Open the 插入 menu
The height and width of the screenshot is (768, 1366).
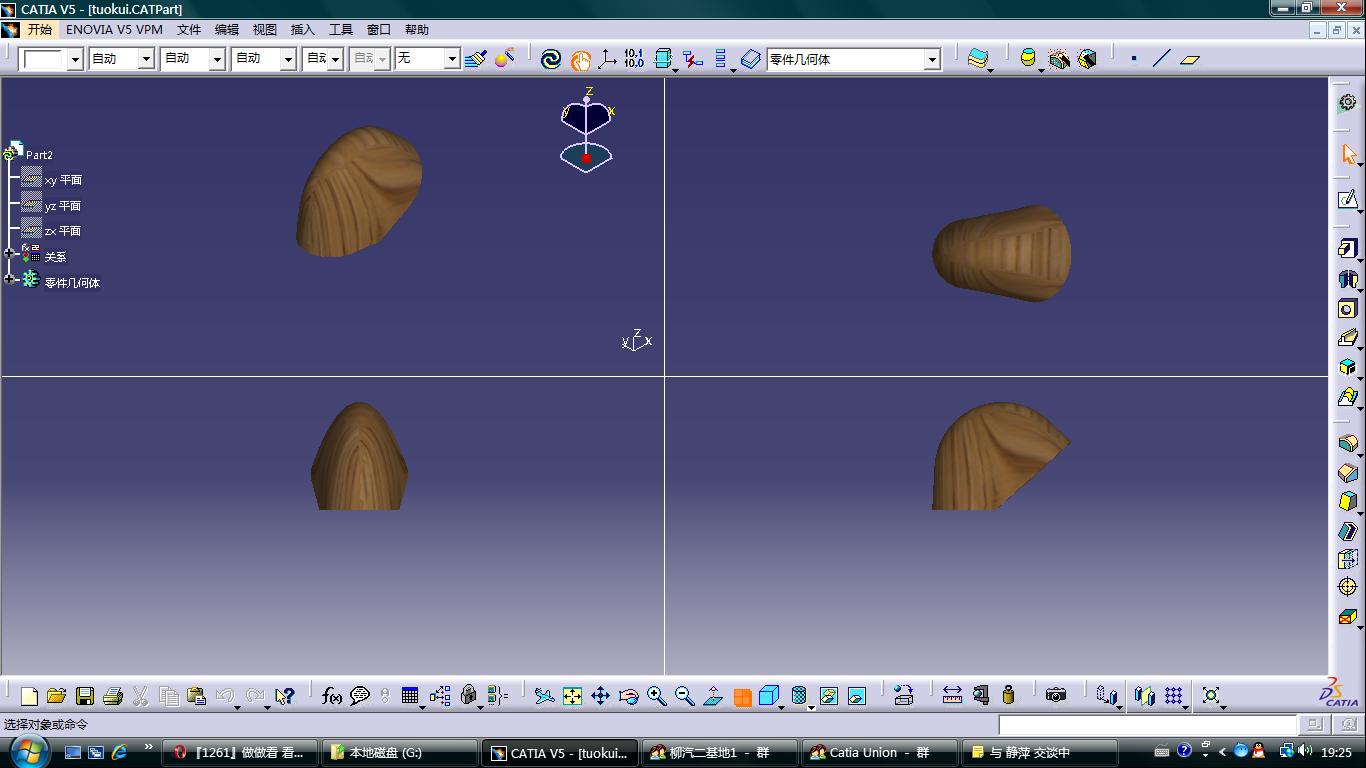[302, 30]
